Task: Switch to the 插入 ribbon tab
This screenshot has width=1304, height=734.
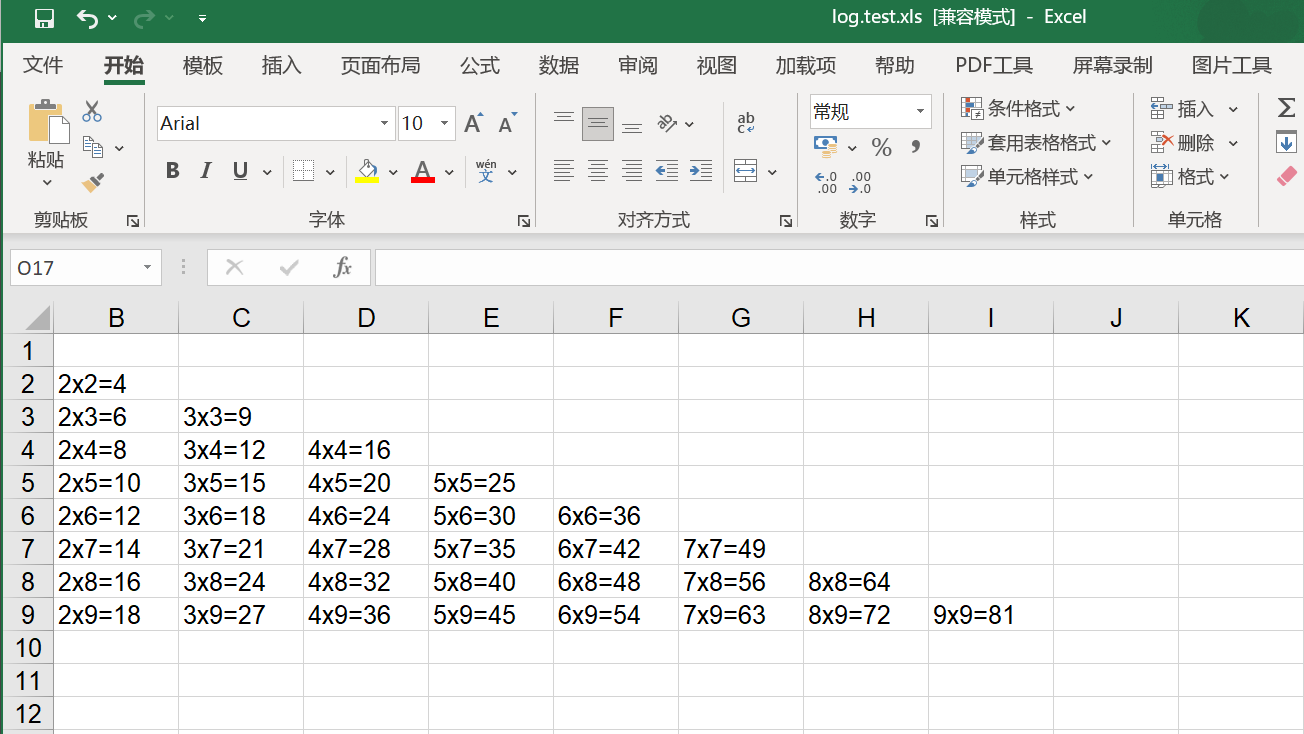Action: pyautogui.click(x=279, y=65)
